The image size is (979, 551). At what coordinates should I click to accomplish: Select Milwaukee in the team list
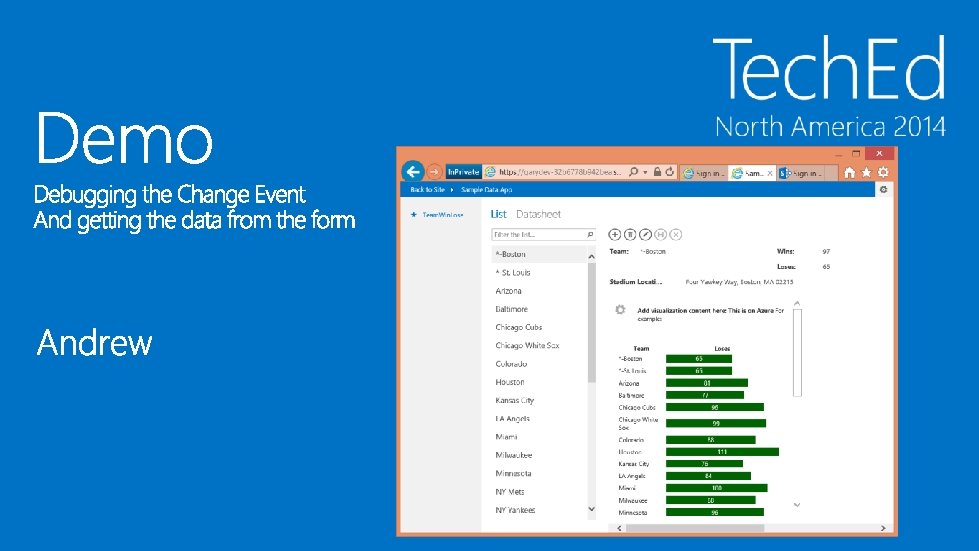[539, 455]
